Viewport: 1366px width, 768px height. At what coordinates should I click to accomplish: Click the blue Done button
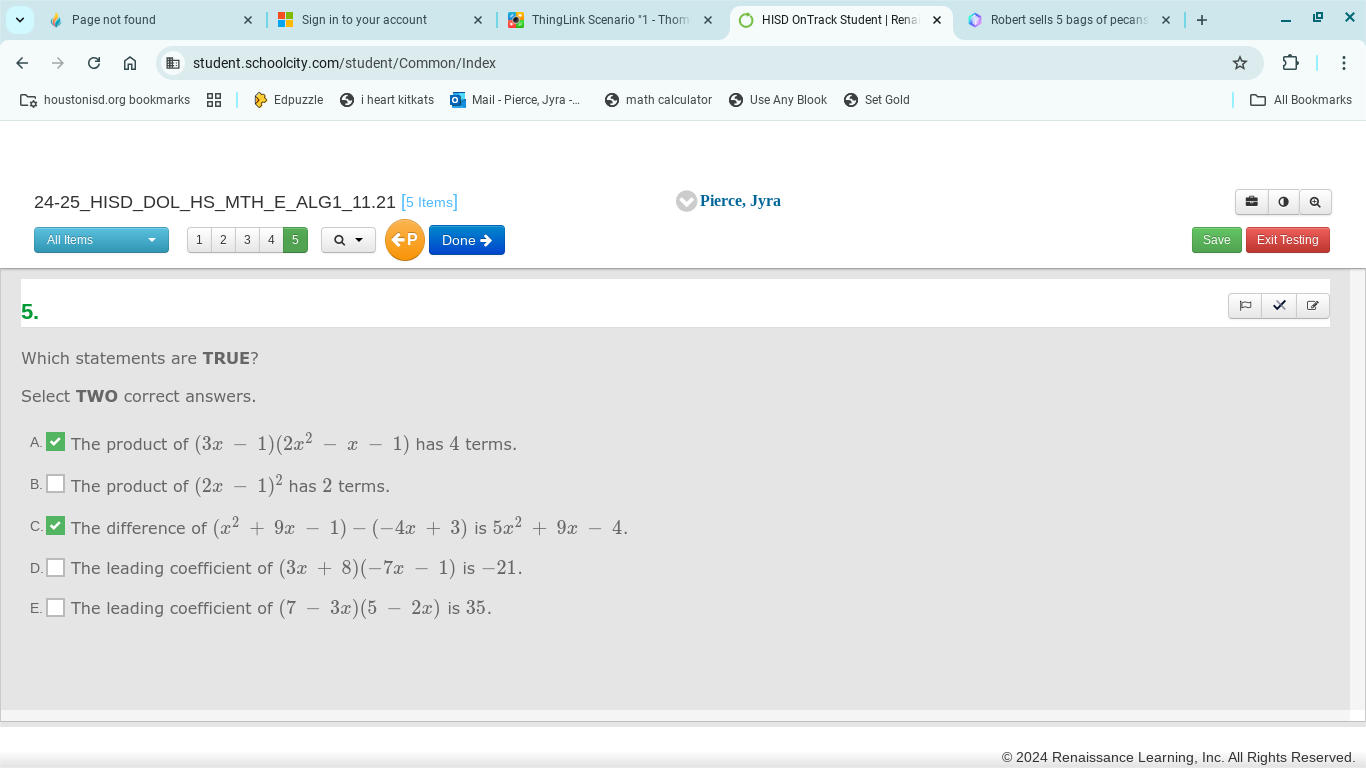click(x=467, y=240)
